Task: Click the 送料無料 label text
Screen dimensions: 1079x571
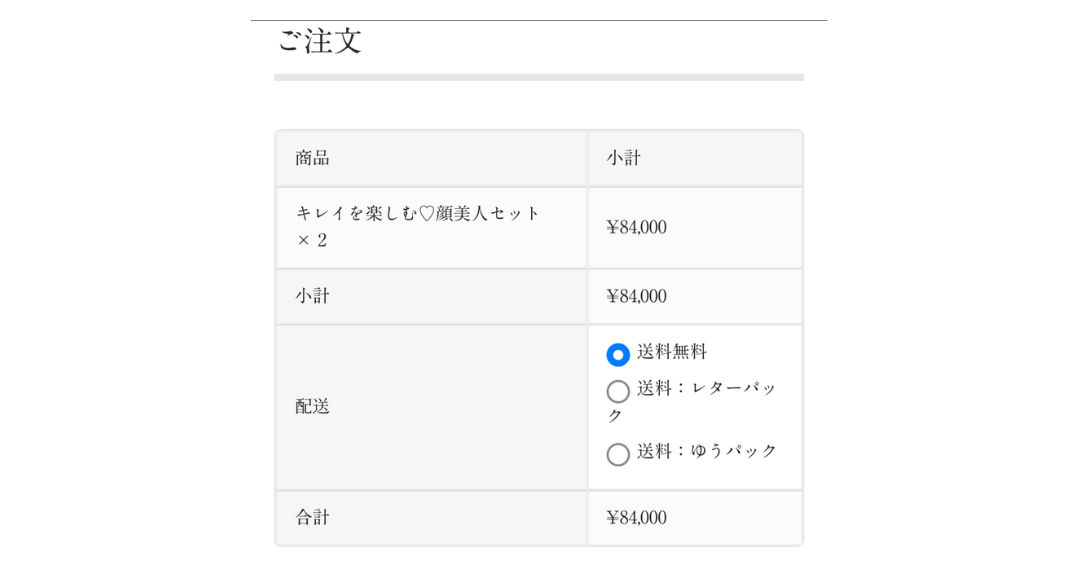Action: (x=672, y=352)
